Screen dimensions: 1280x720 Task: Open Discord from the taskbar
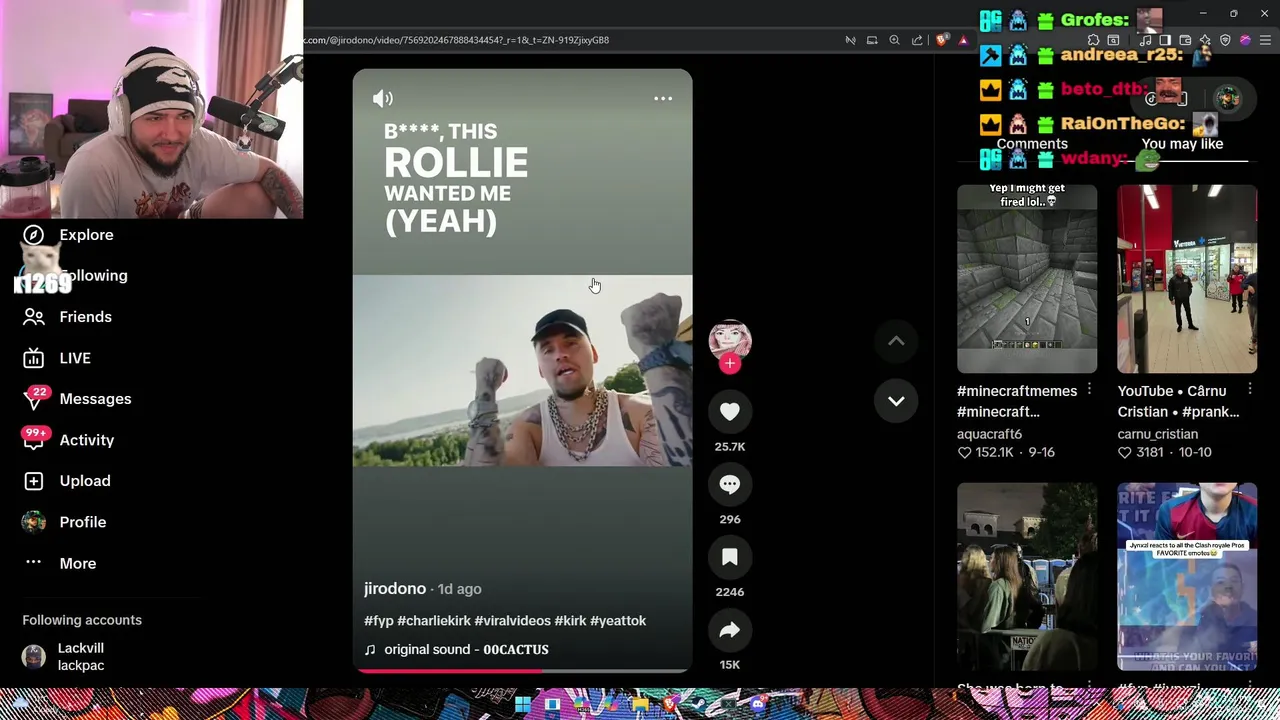(759, 704)
